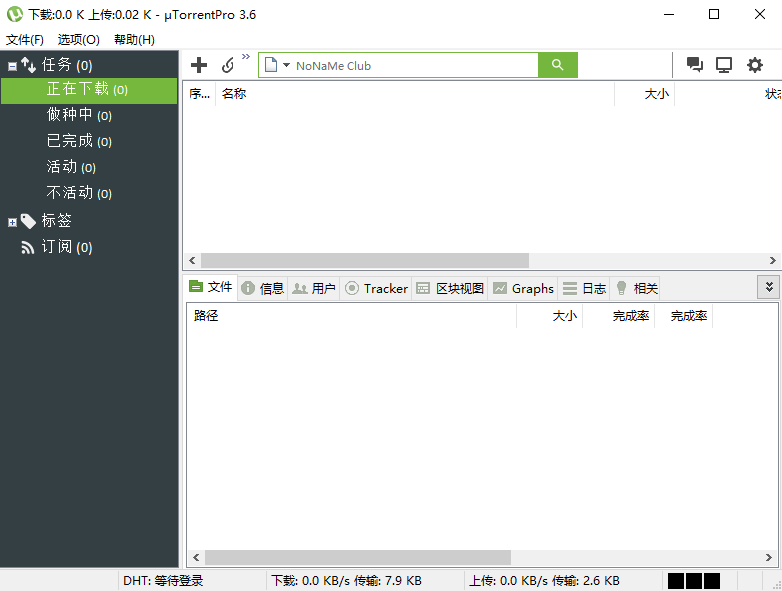This screenshot has height=591, width=782.
Task: Expand the toolbar overflow chevrons
Action: coord(246,56)
